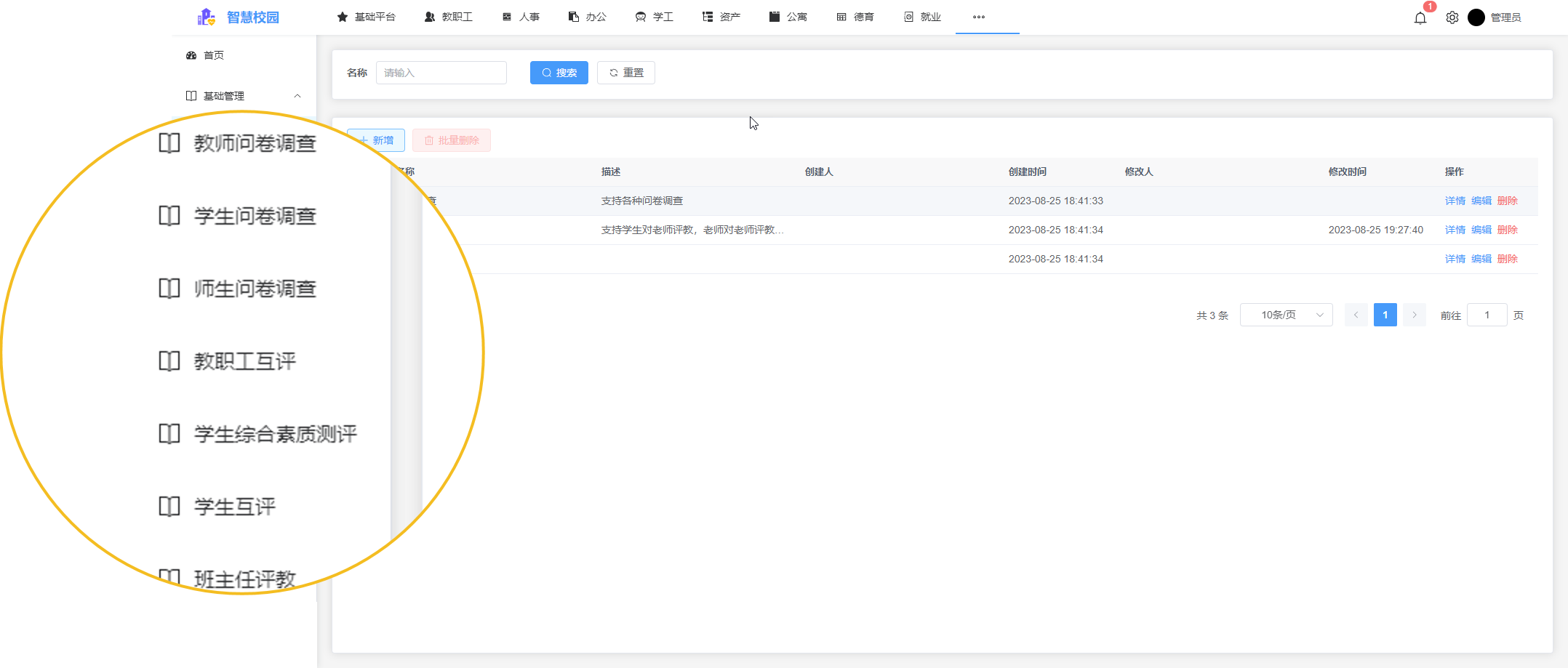Select the 人事 module icon
Screen dimensions: 1568x668
520,17
